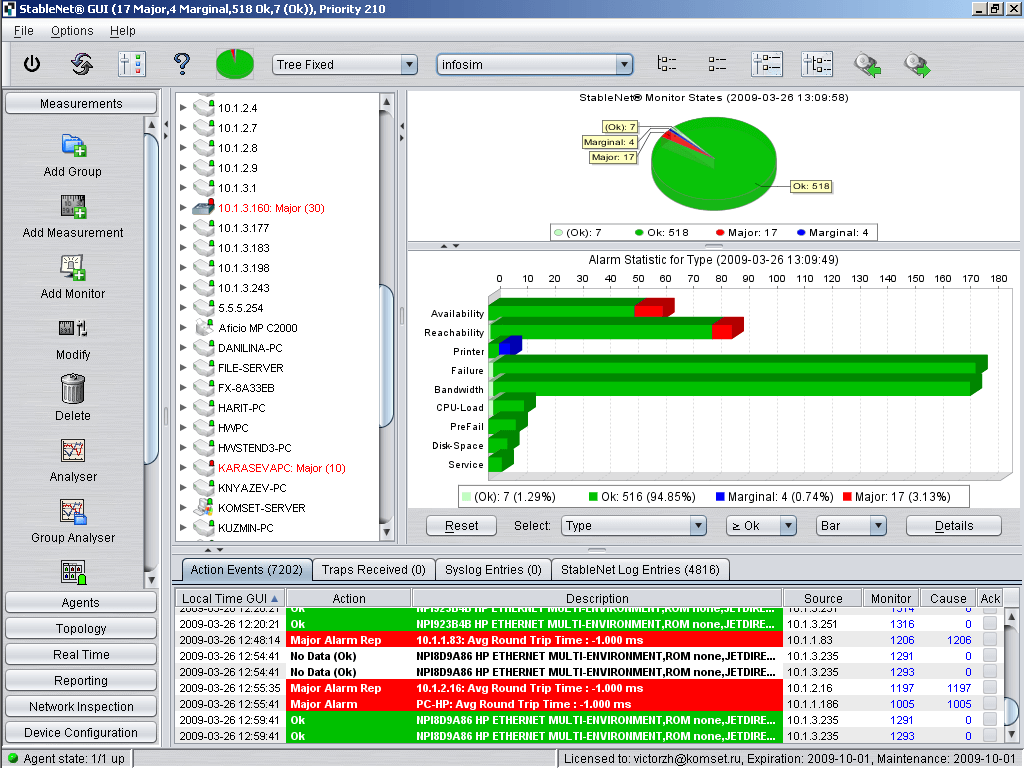Tick Ack checkbox for 10.1.2.16 row
1024x768 pixels.
(990, 688)
